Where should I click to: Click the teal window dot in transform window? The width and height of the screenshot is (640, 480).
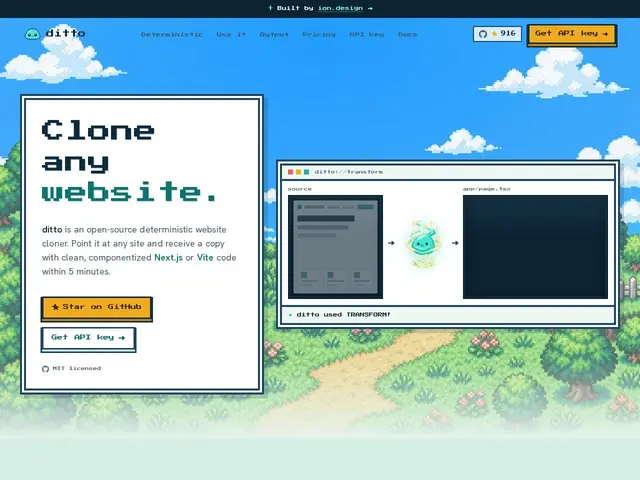tap(306, 172)
